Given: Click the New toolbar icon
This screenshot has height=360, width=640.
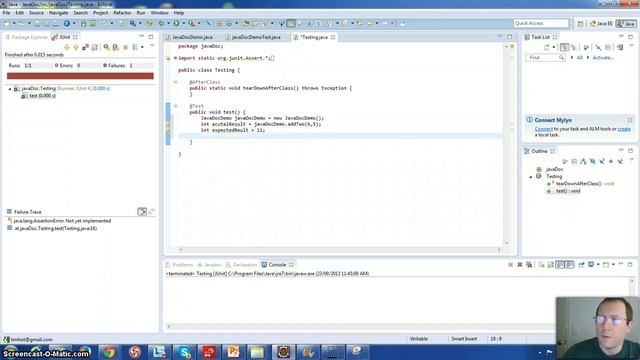Looking at the screenshot, I should [7, 24].
